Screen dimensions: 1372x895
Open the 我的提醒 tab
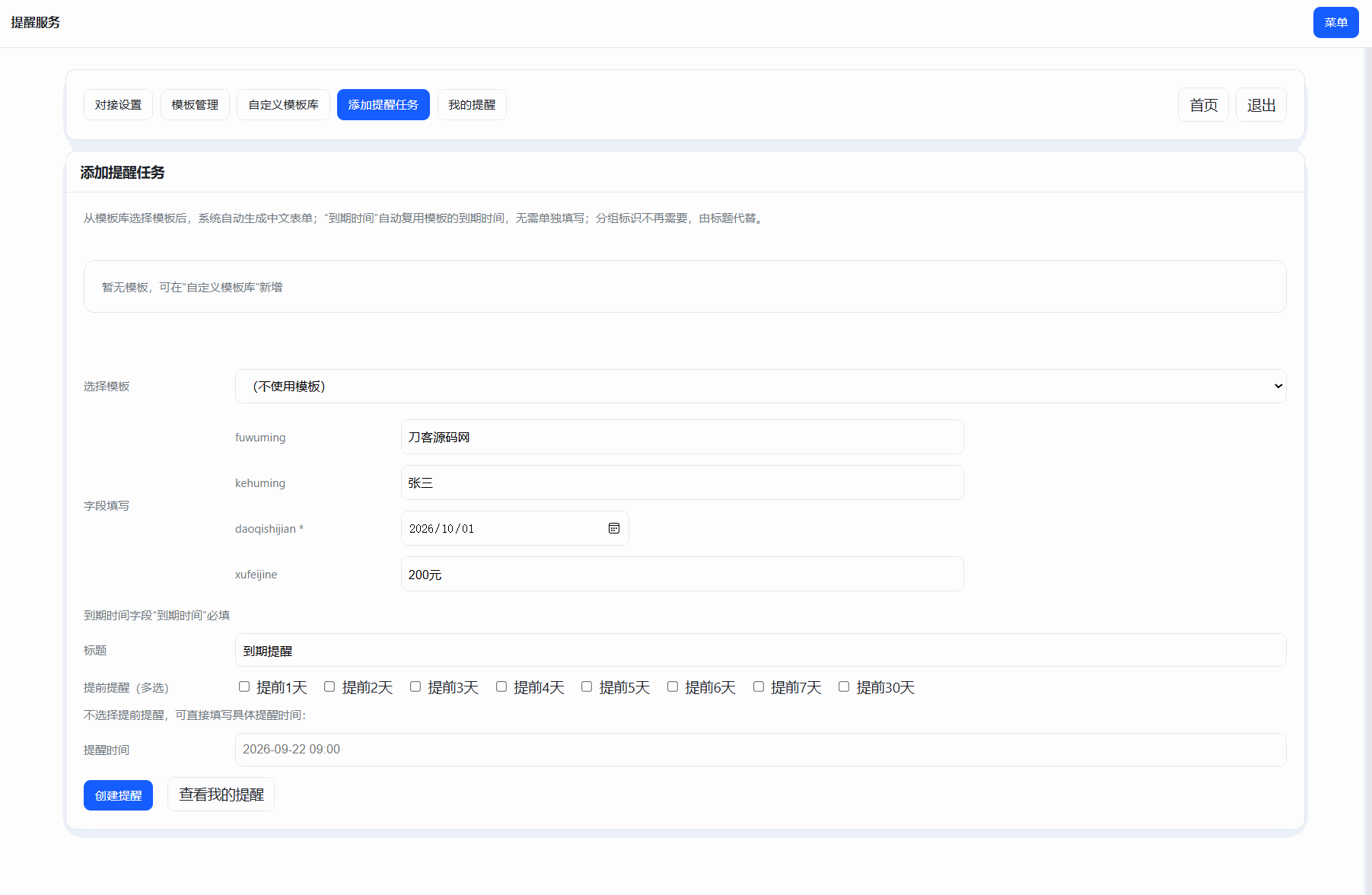point(472,105)
